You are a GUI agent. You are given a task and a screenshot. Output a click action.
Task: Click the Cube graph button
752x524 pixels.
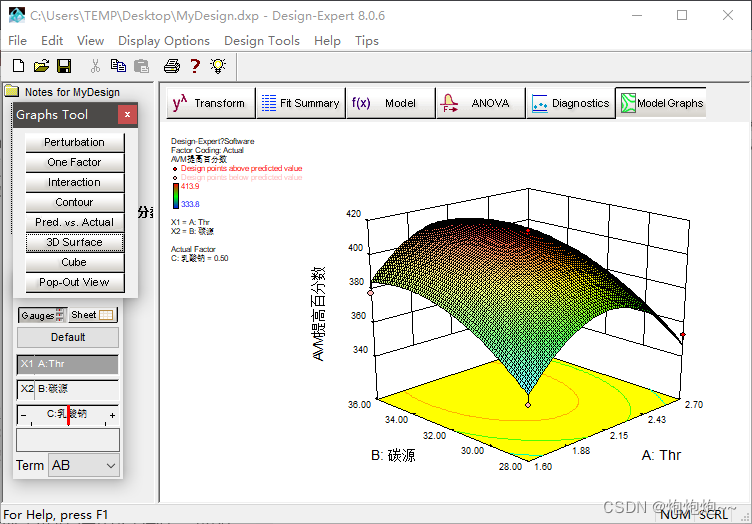pos(74,263)
